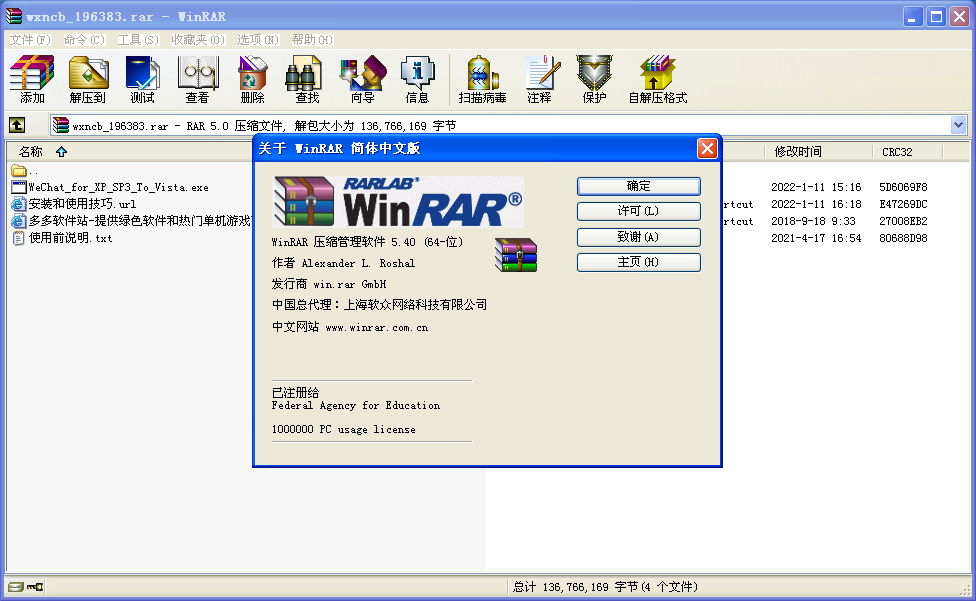Image resolution: width=976 pixels, height=601 pixels.
Task: Click the 安装和使用技巧.url file icon
Action: 19,204
